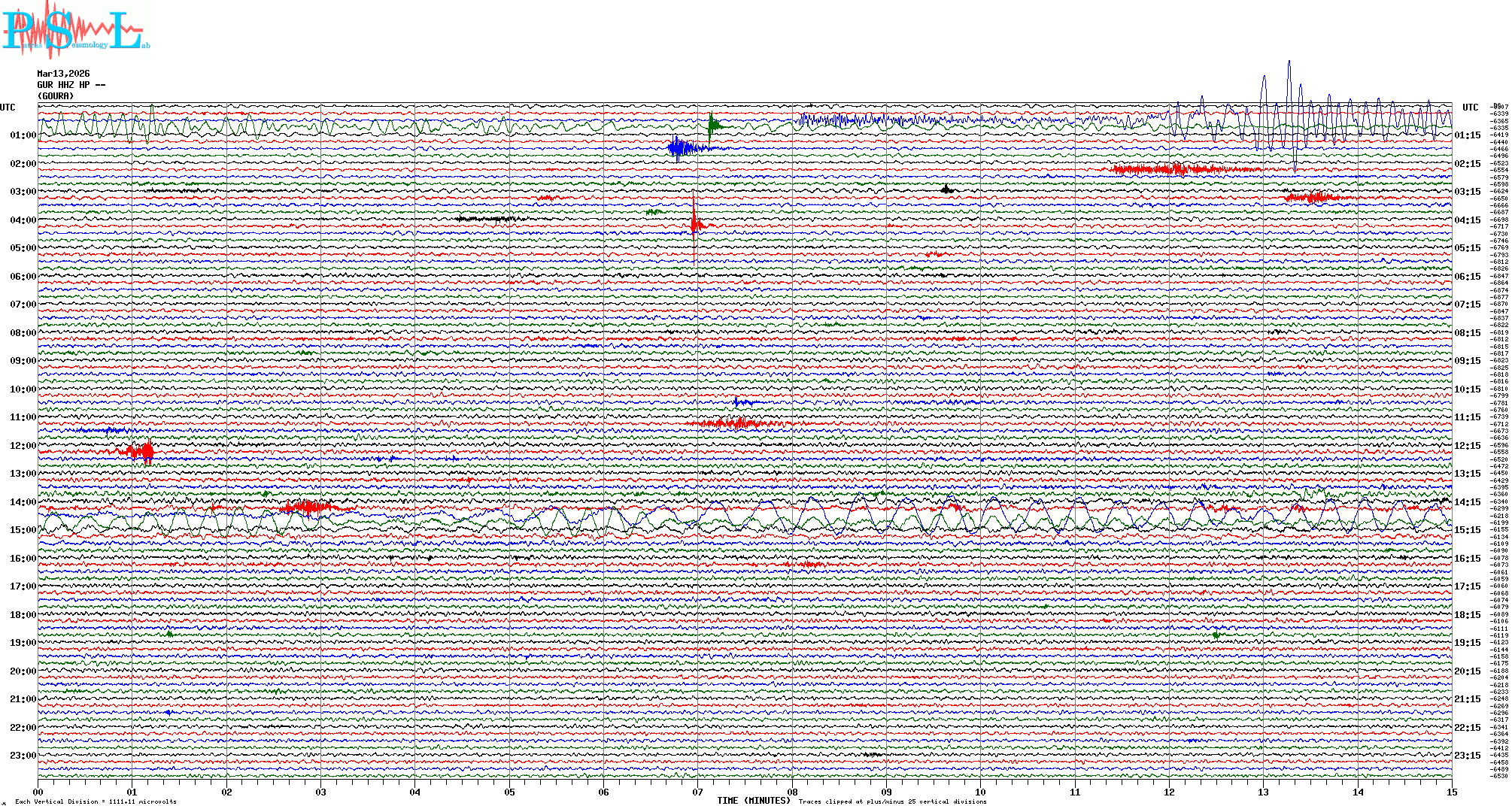Select the 12:00 hour label on left
This screenshot has width=1512, height=812.
point(23,446)
